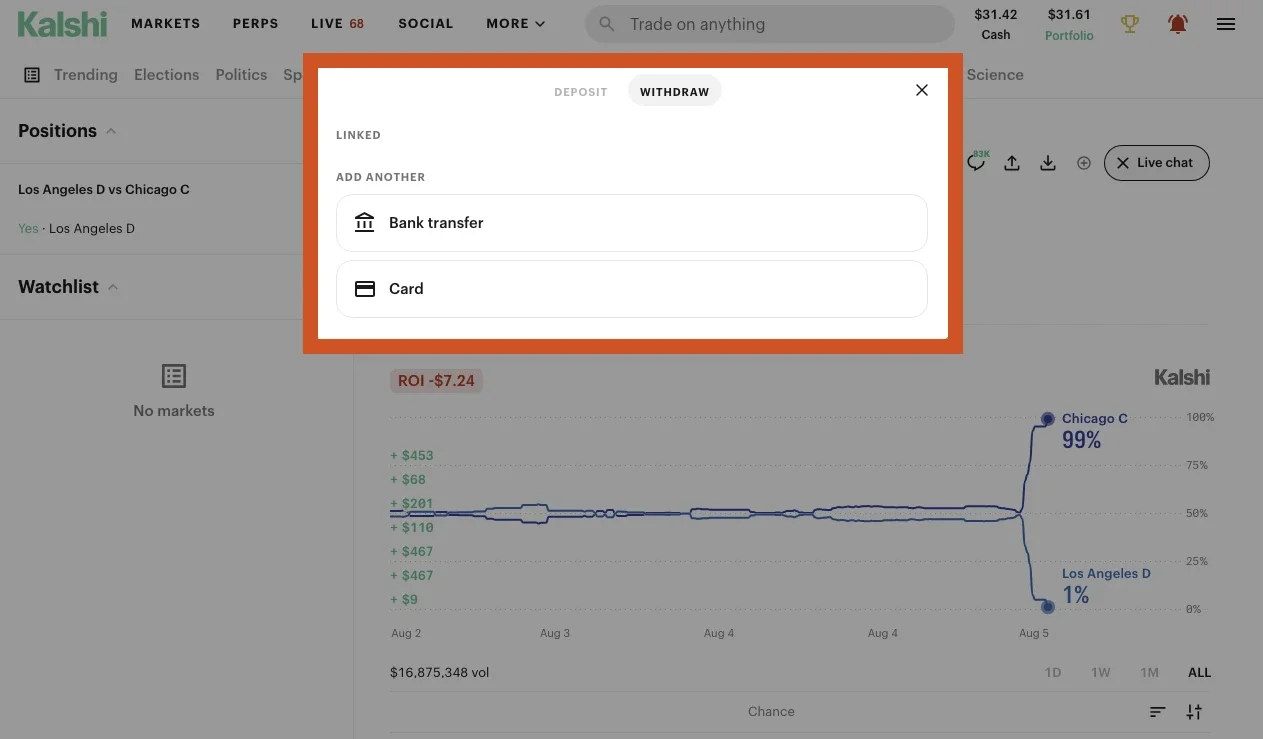Select the Politics category tab
The width and height of the screenshot is (1263, 739).
tap(241, 75)
